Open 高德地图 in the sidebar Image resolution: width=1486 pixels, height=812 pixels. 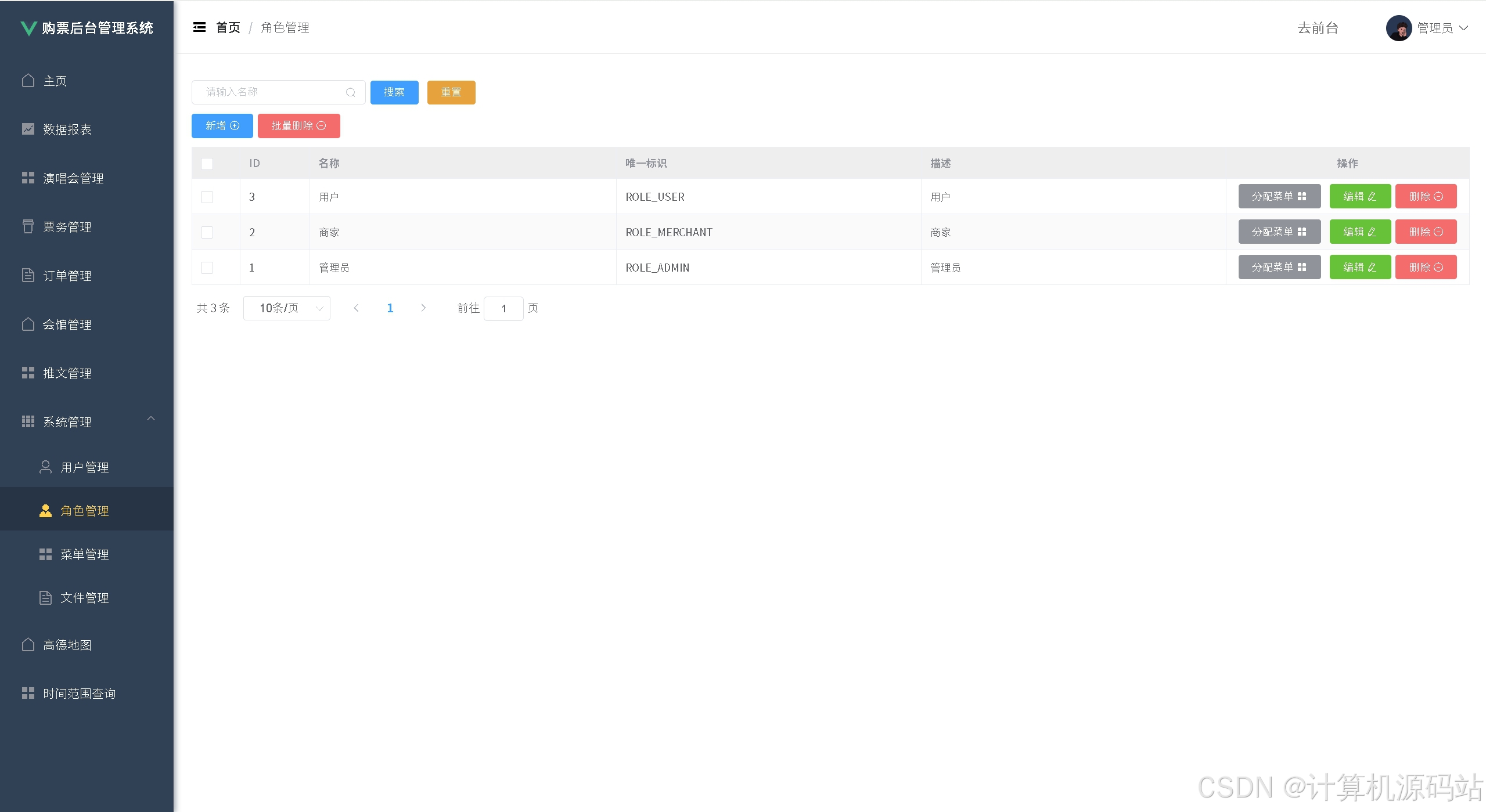pyautogui.click(x=87, y=645)
